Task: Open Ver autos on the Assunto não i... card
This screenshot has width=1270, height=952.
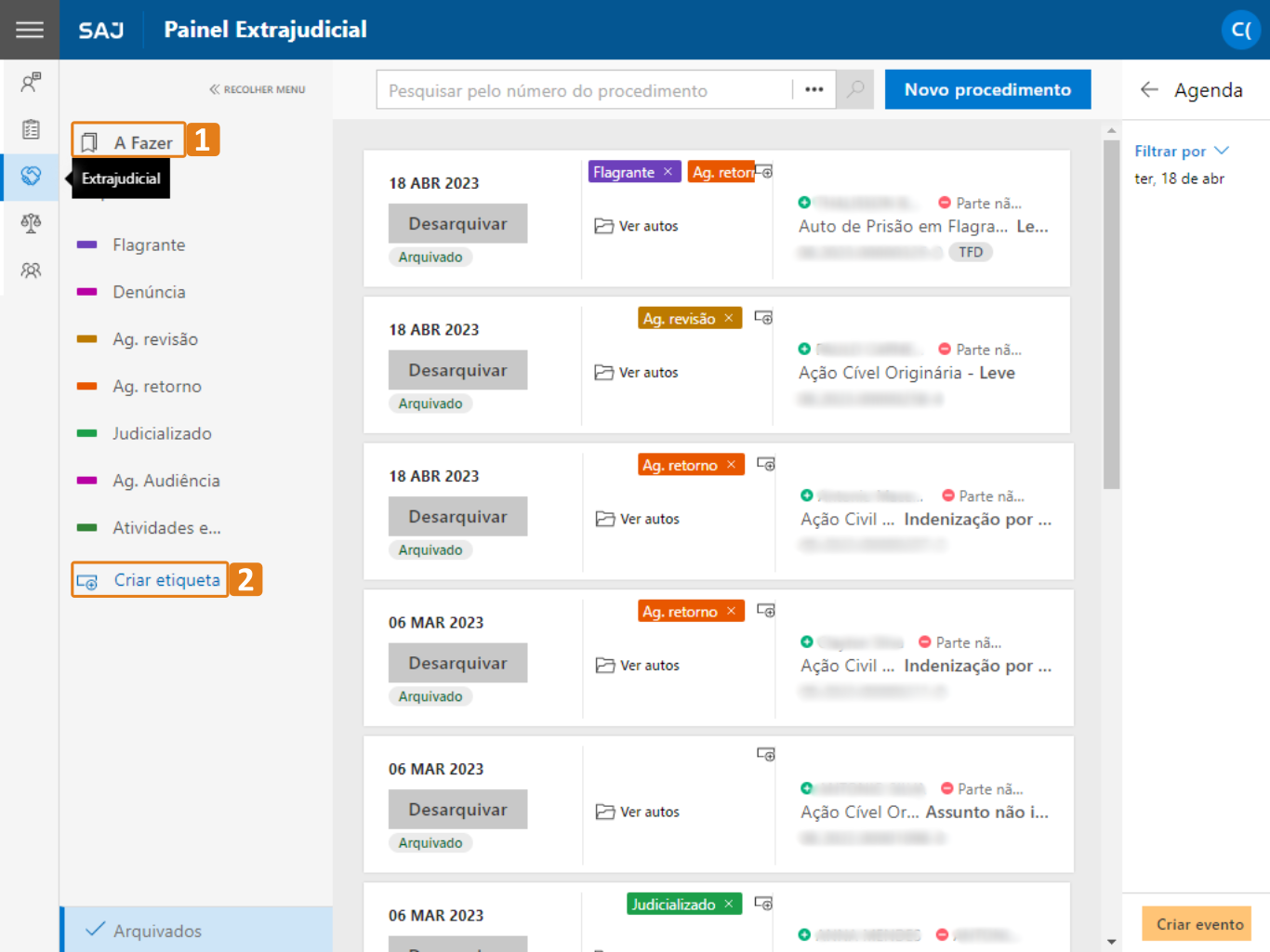Action: pyautogui.click(x=638, y=812)
